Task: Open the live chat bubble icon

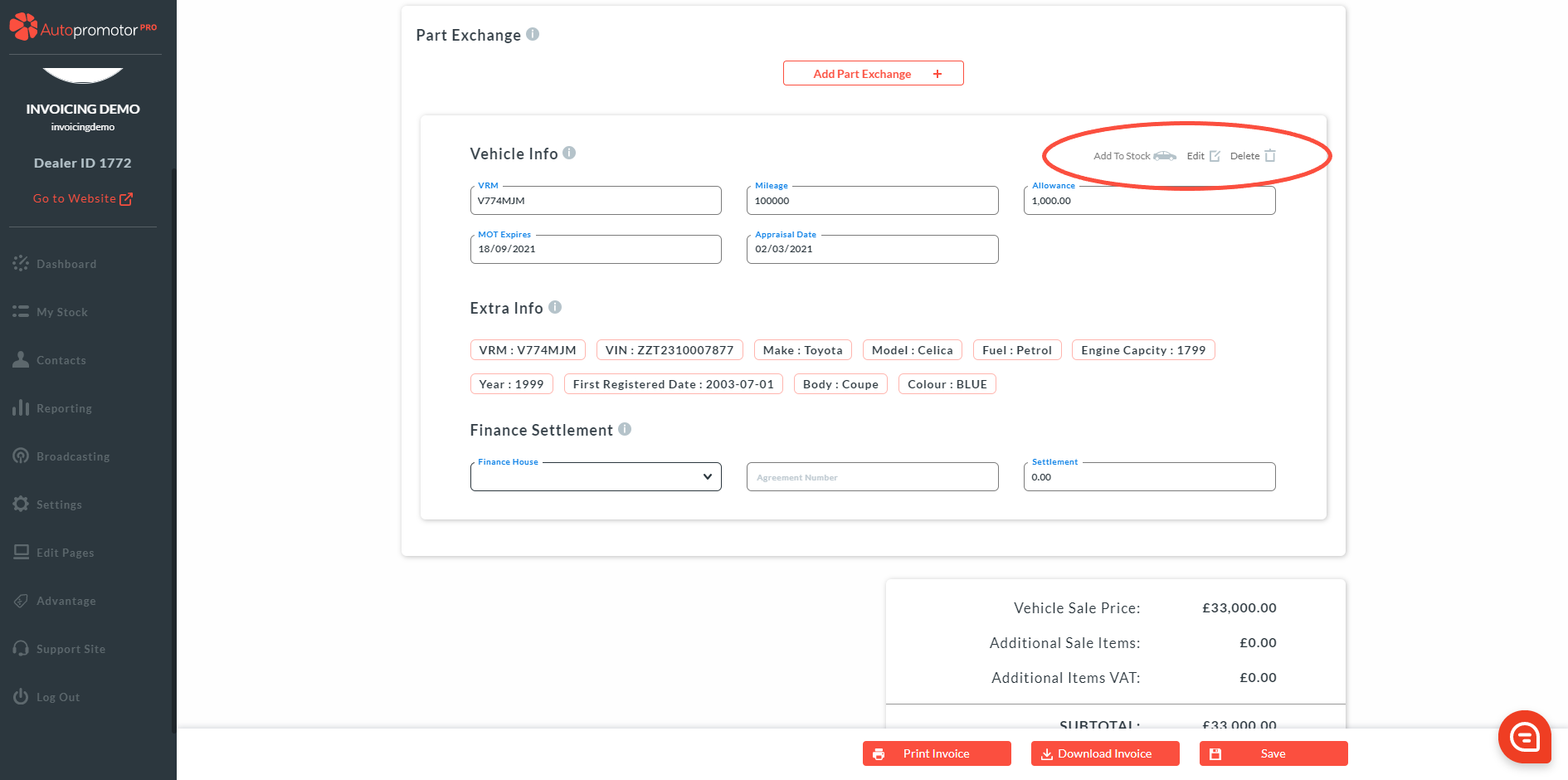Action: pos(1524,736)
